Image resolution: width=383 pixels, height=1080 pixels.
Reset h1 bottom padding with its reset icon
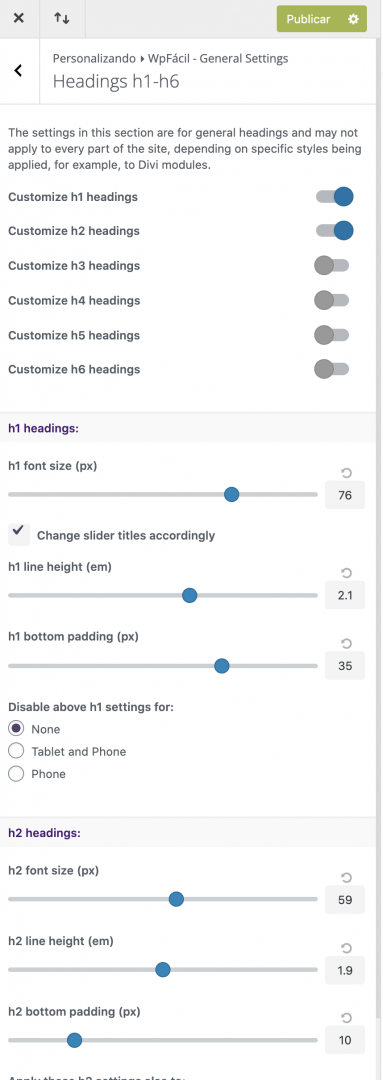click(x=346, y=643)
